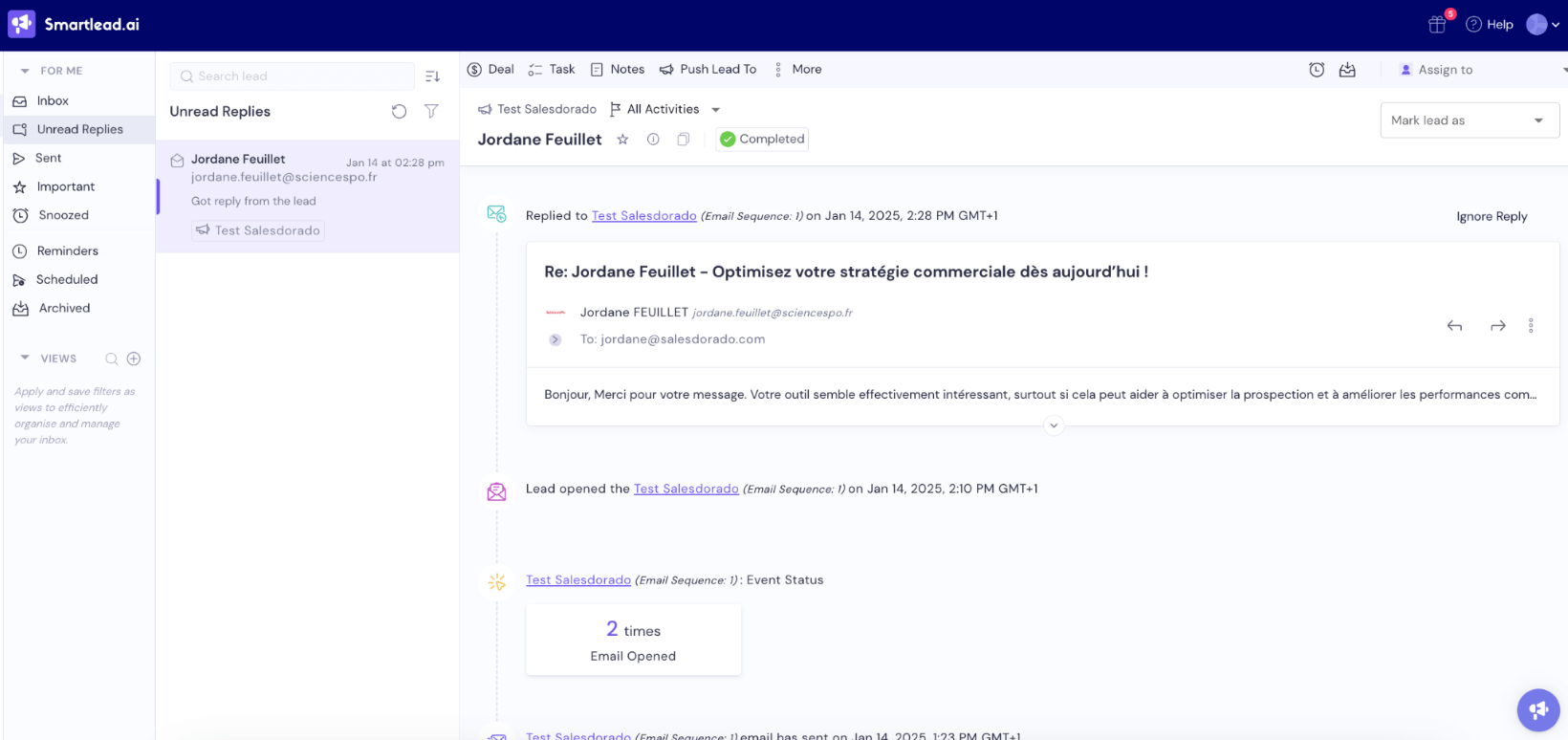Add a new saved view
Image resolution: width=1568 pixels, height=740 pixels.
coord(134,359)
